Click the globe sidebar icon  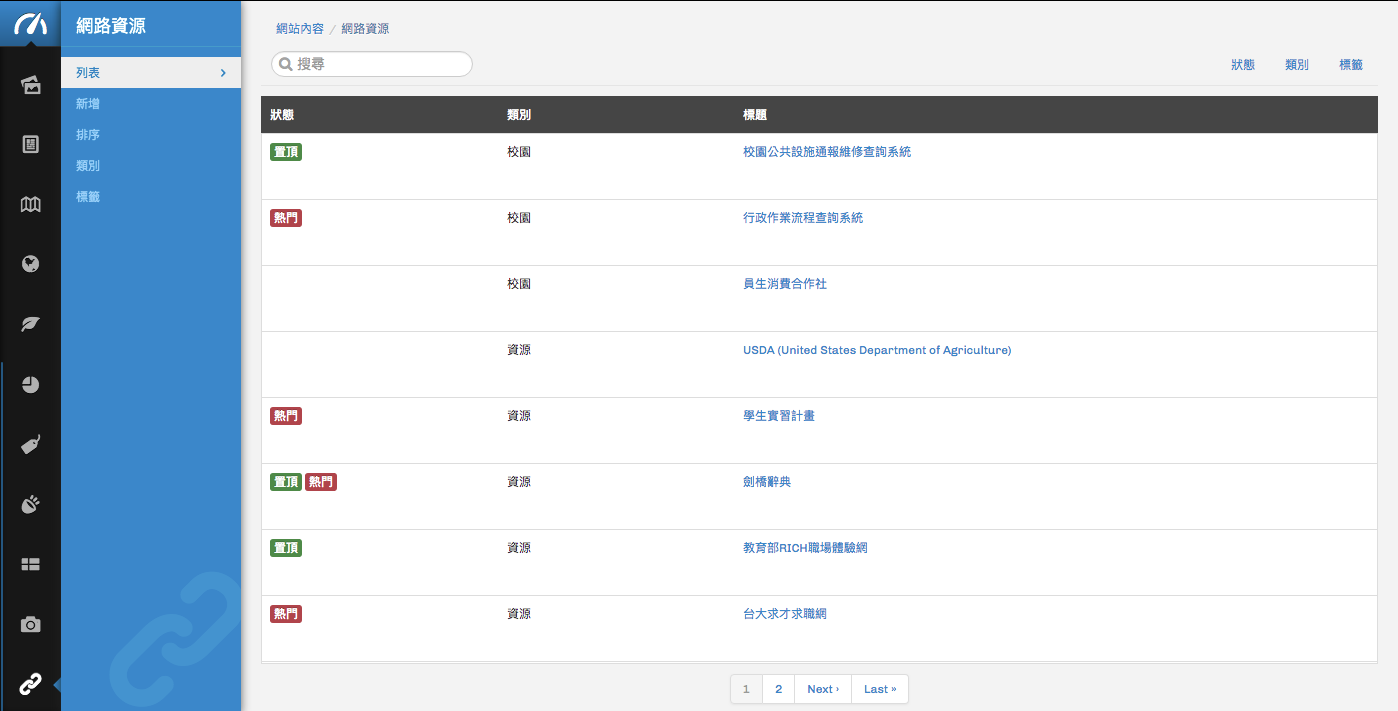(30, 264)
